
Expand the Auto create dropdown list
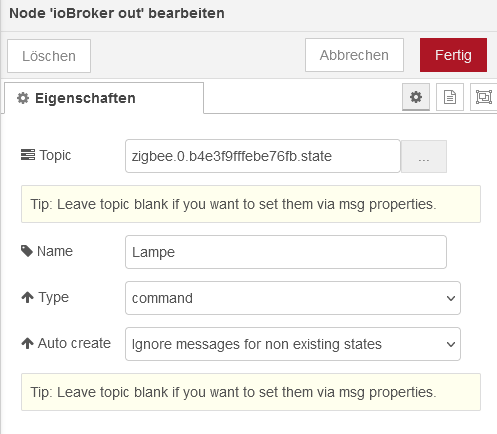point(293,344)
